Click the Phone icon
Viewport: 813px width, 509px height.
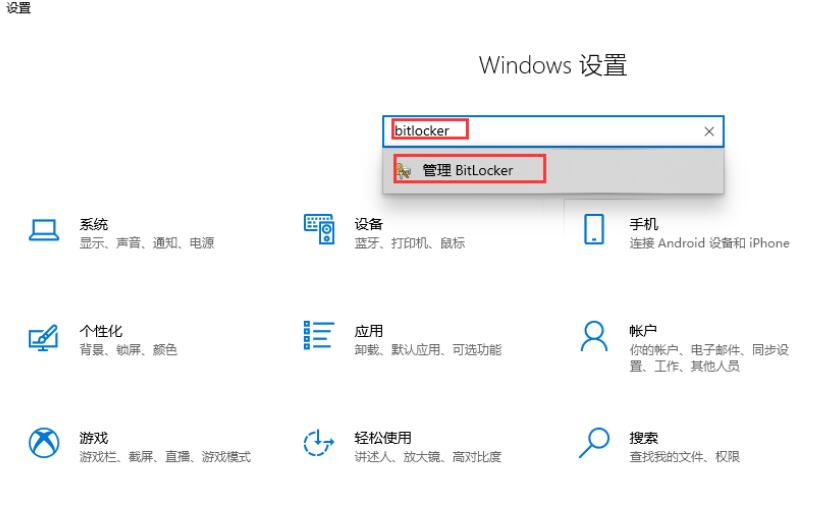point(594,229)
